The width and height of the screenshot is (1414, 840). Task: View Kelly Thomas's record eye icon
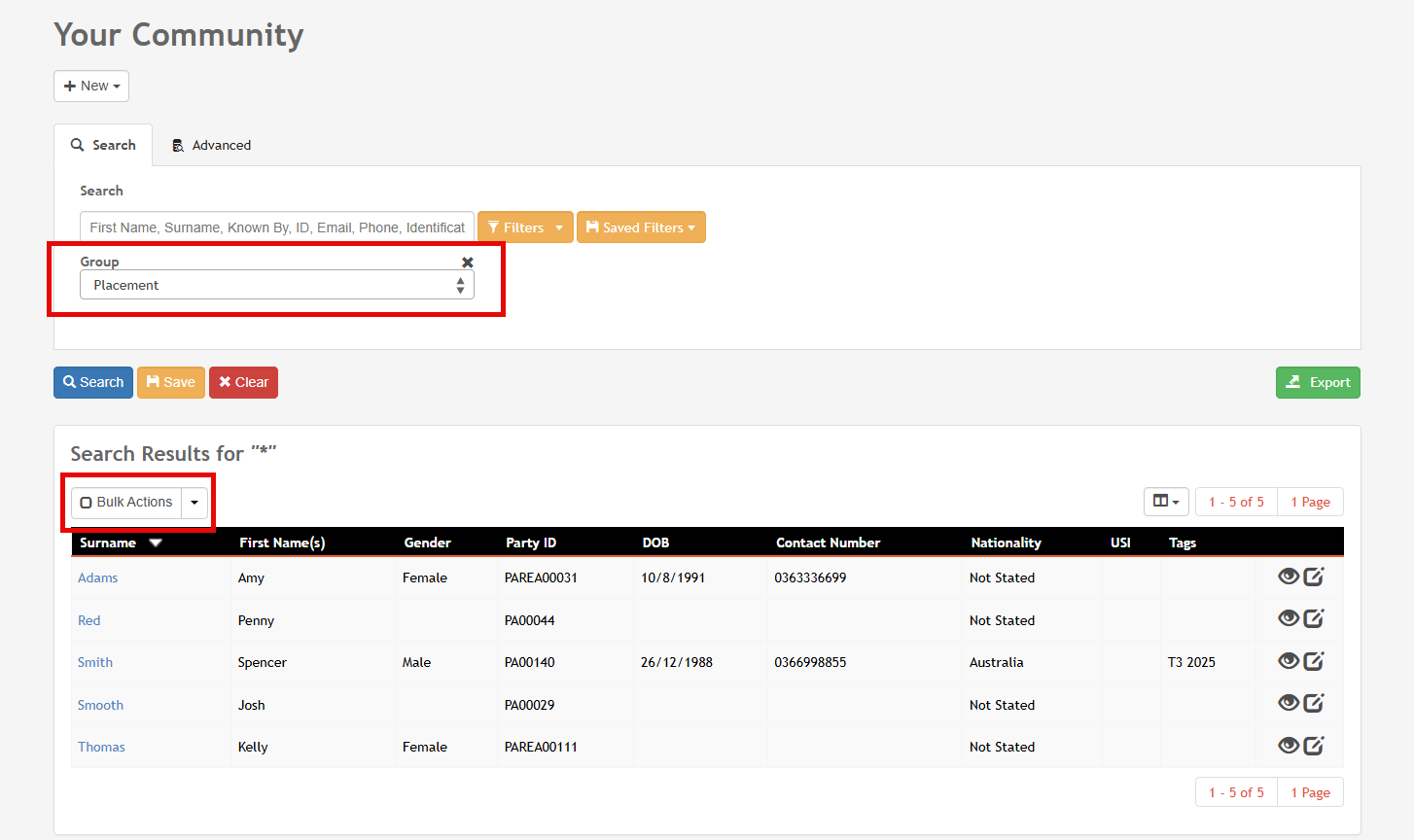coord(1289,746)
